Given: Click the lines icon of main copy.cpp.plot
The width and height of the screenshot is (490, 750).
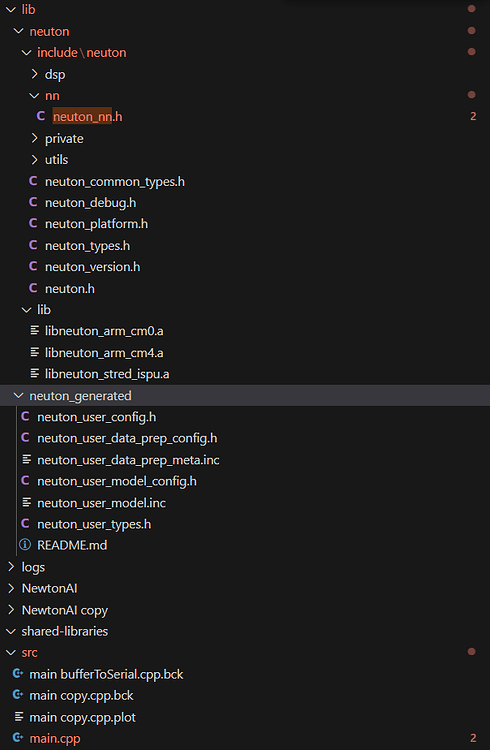Looking at the screenshot, I should pos(19,717).
